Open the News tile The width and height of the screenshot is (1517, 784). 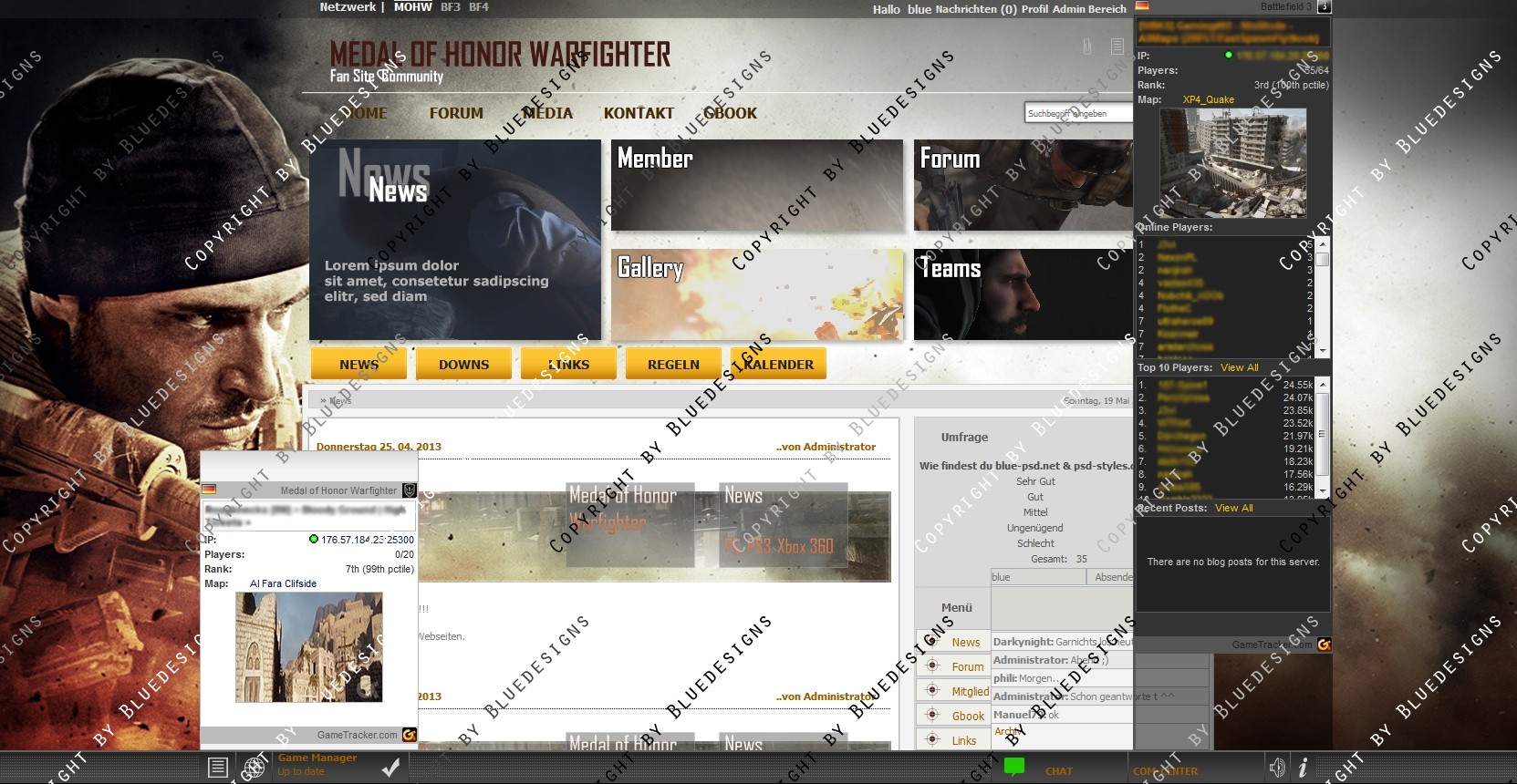tap(455, 240)
